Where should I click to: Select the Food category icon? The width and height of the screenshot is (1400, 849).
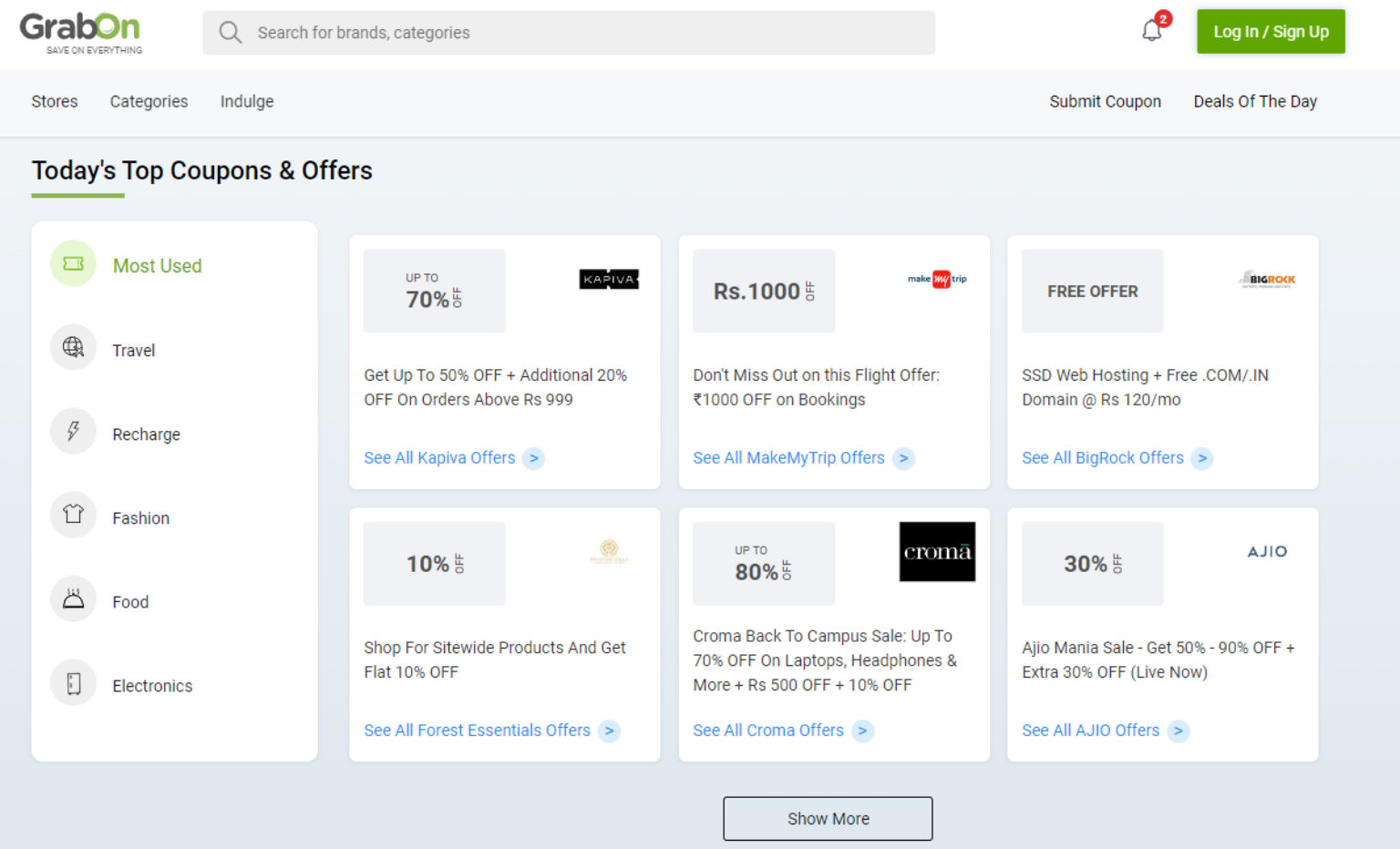[x=73, y=599]
